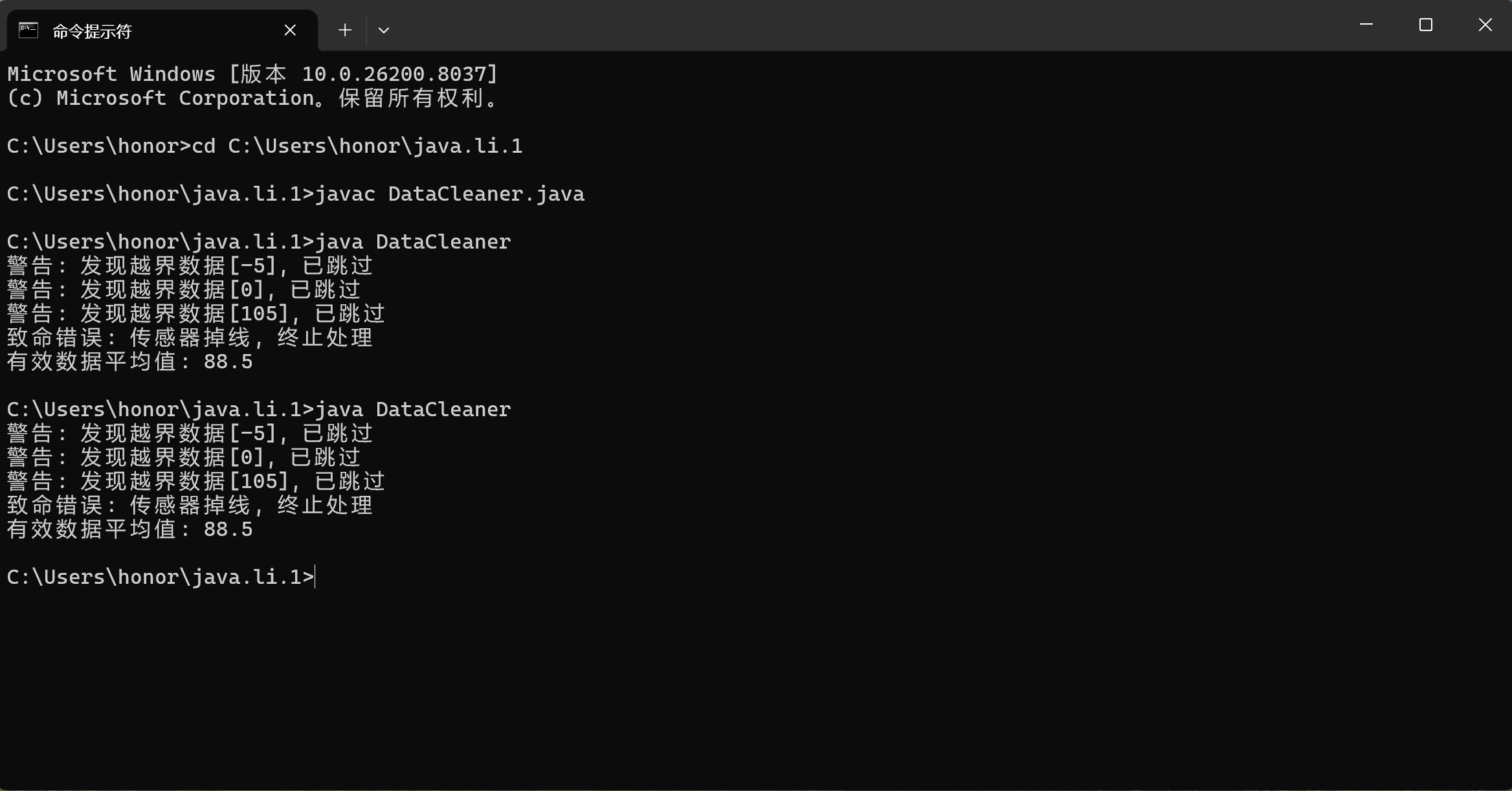
Task: Click the Microsoft Corporation copyright line
Action: tap(252, 98)
